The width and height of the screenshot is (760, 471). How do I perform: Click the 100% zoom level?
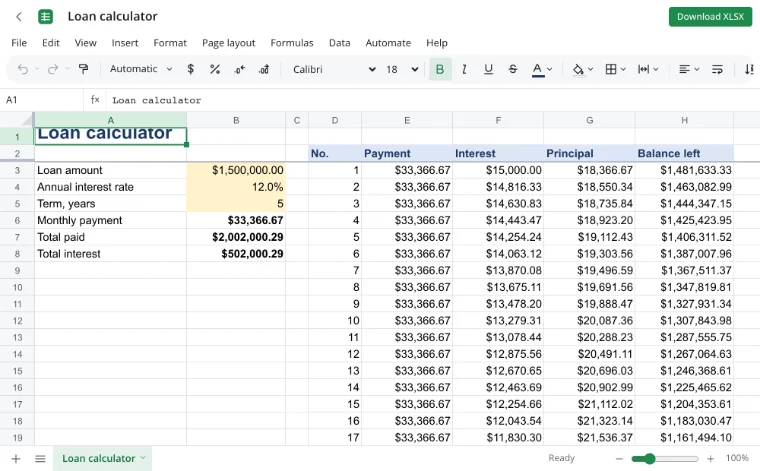737,458
